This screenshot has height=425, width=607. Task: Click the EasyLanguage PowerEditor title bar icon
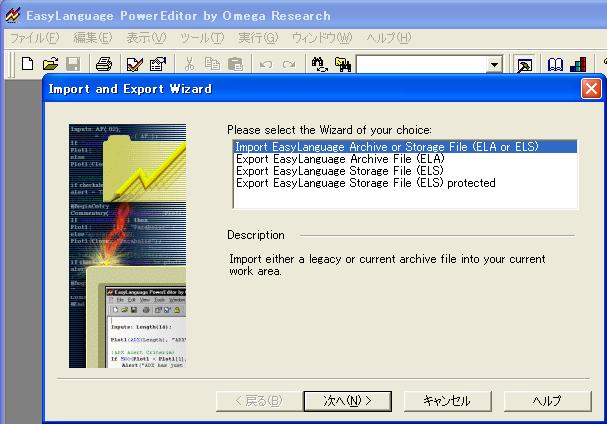coord(12,15)
